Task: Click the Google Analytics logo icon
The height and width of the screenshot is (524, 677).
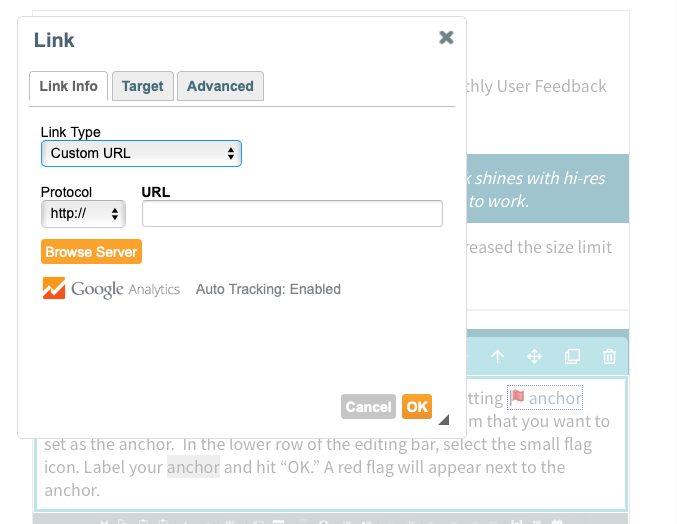Action: click(54, 288)
